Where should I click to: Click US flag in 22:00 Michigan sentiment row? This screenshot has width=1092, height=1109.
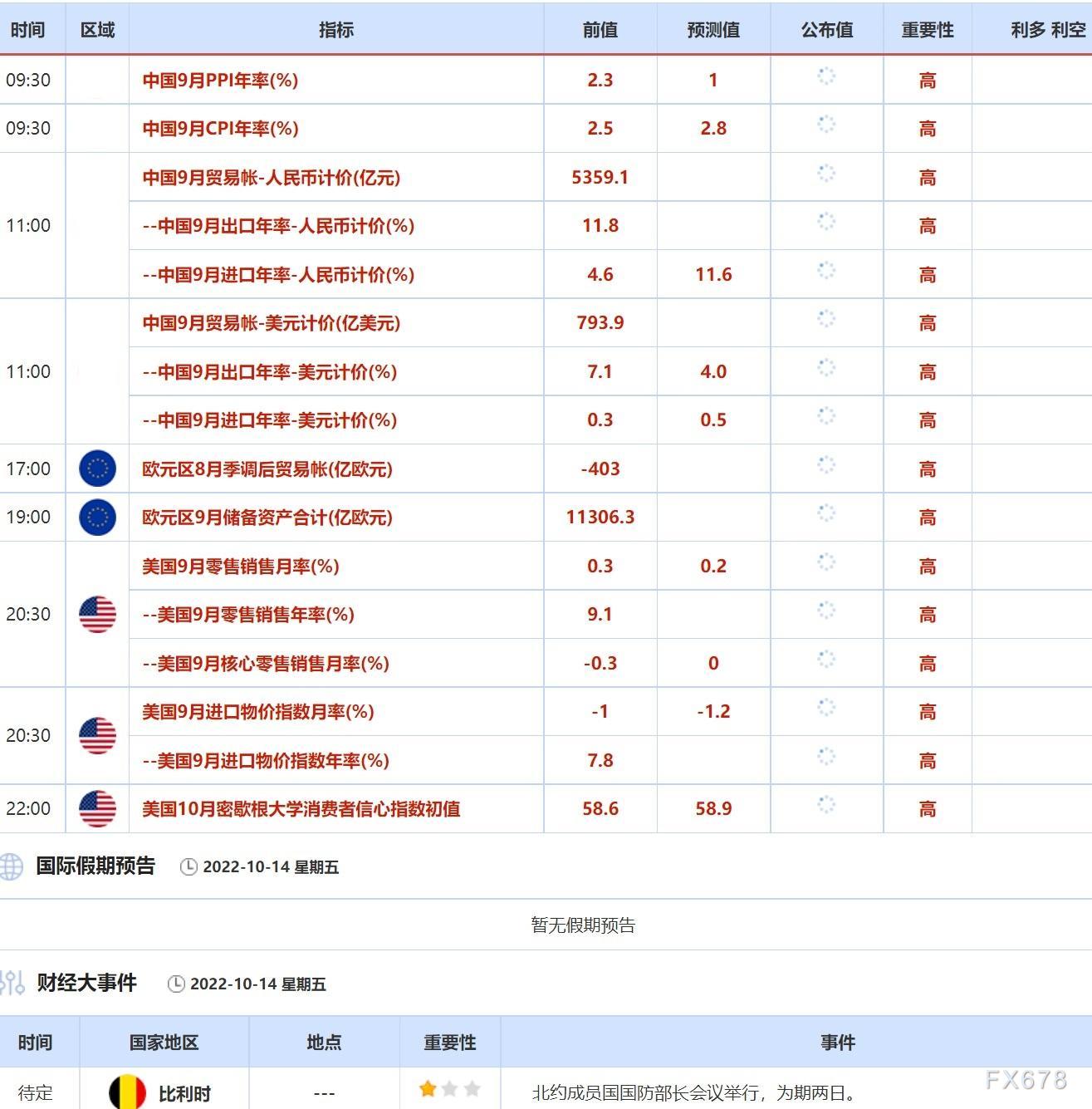tap(97, 808)
